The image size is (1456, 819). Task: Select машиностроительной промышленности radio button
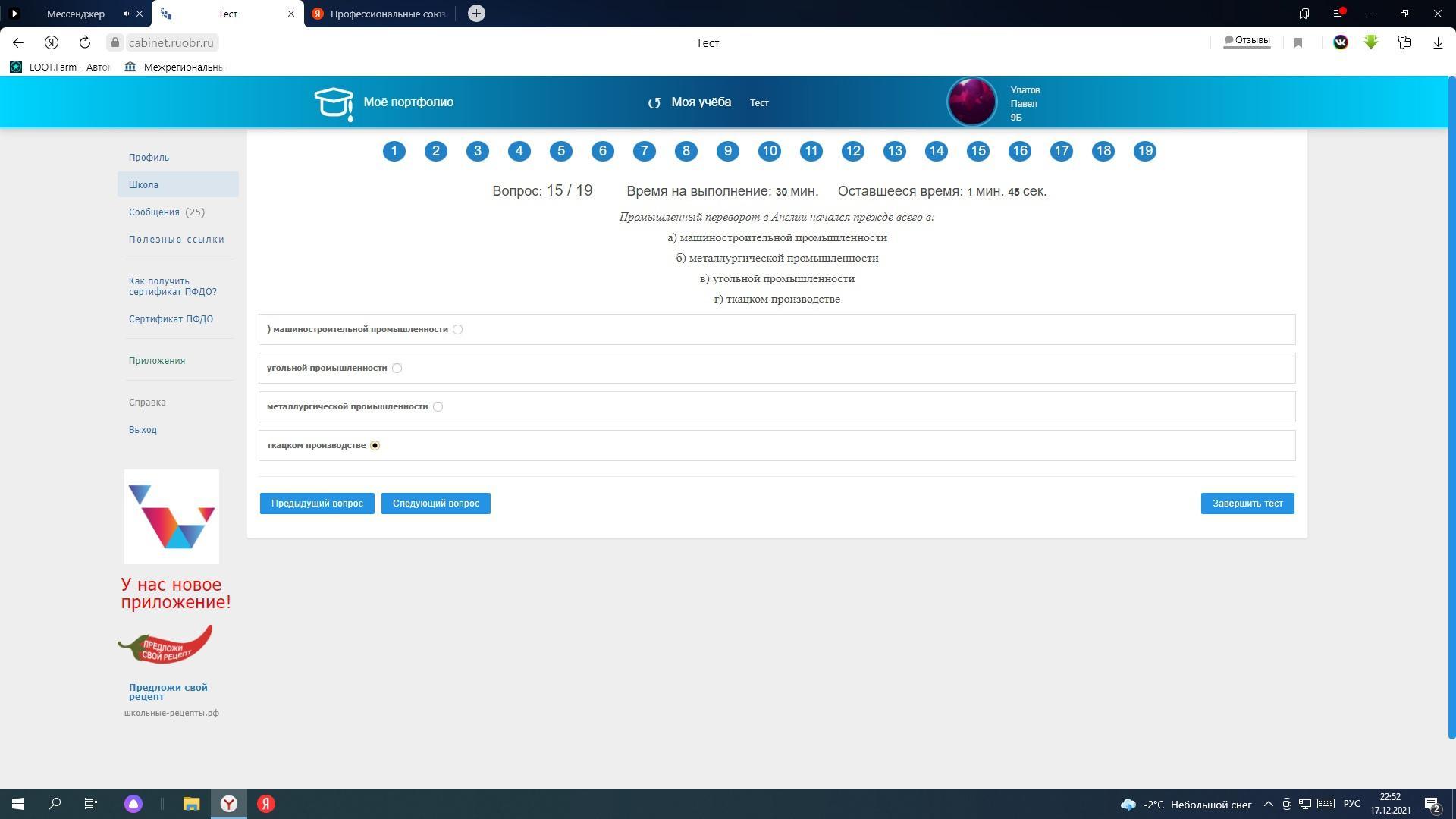457,329
